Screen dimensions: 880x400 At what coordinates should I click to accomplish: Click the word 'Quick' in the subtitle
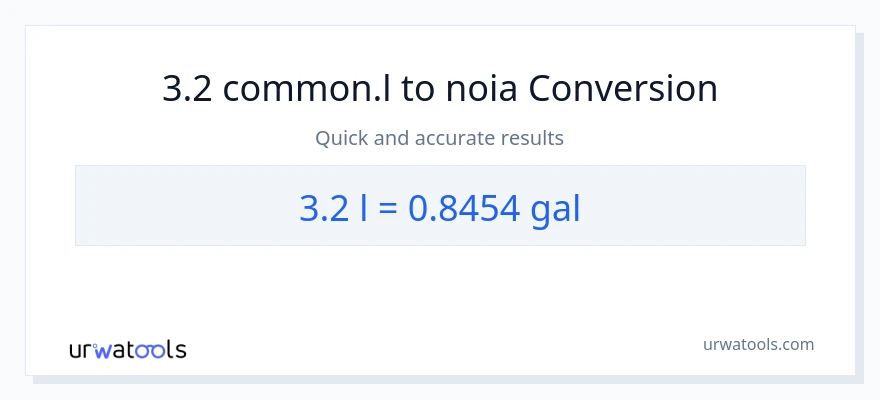343,138
